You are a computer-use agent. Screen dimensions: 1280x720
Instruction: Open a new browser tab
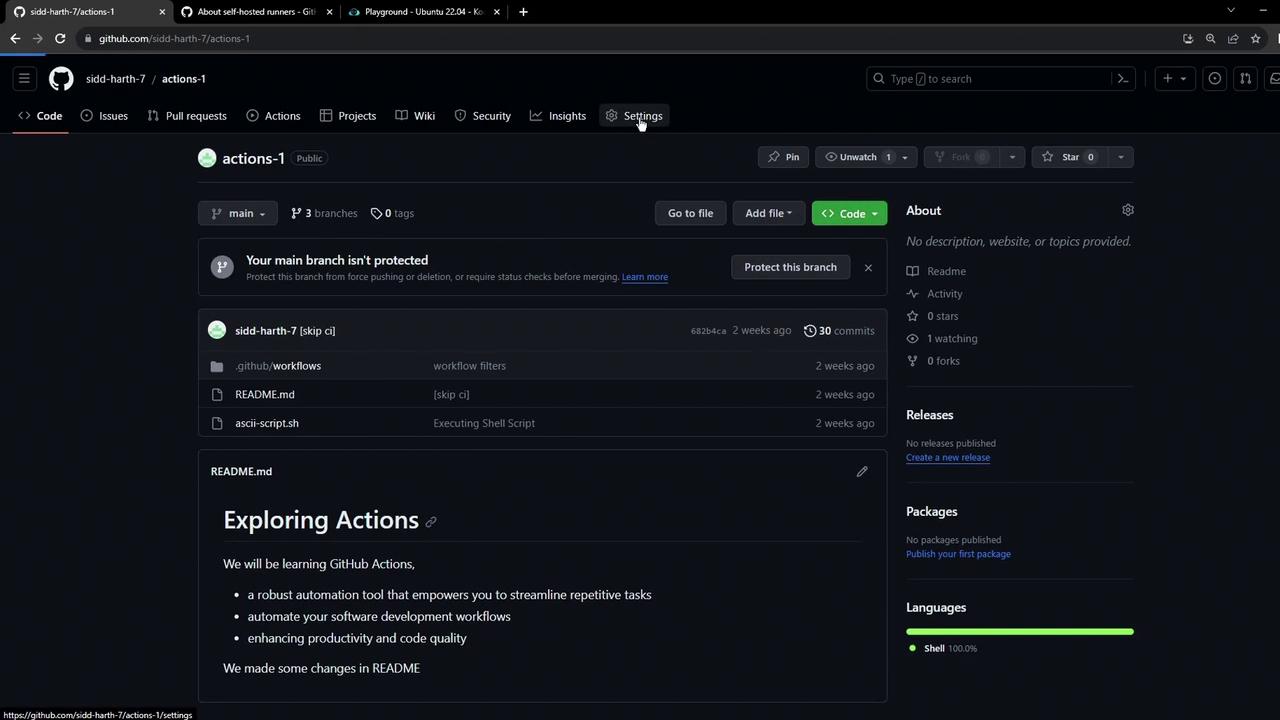point(523,12)
